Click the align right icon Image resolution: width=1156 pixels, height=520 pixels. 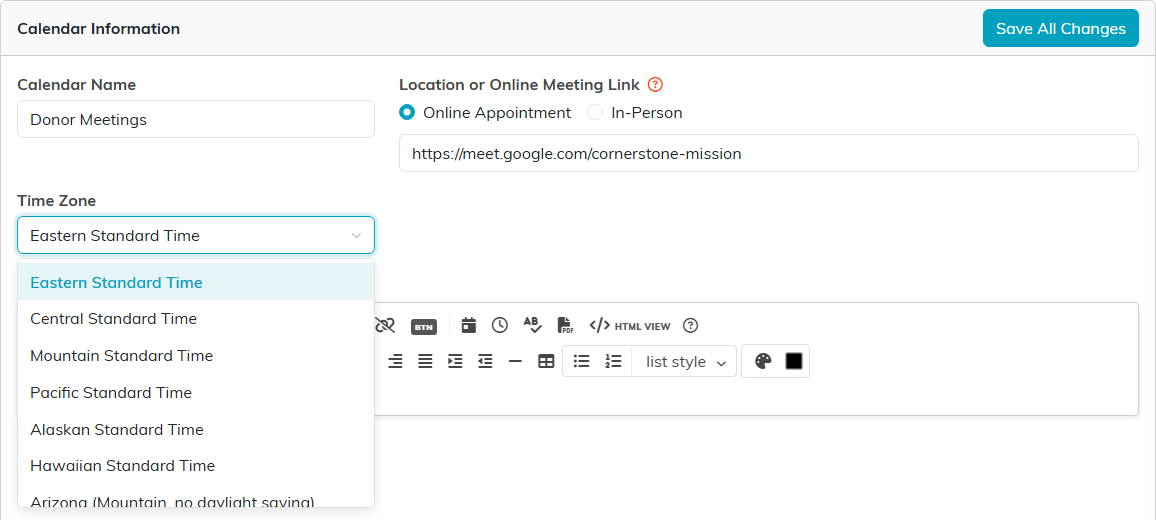coord(395,361)
